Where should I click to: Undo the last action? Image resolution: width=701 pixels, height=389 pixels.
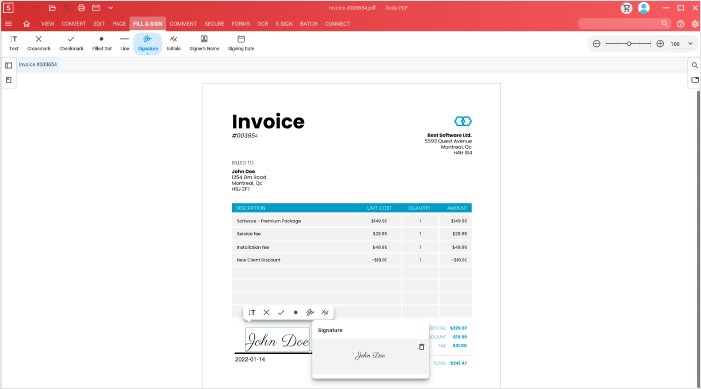[x=23, y=8]
